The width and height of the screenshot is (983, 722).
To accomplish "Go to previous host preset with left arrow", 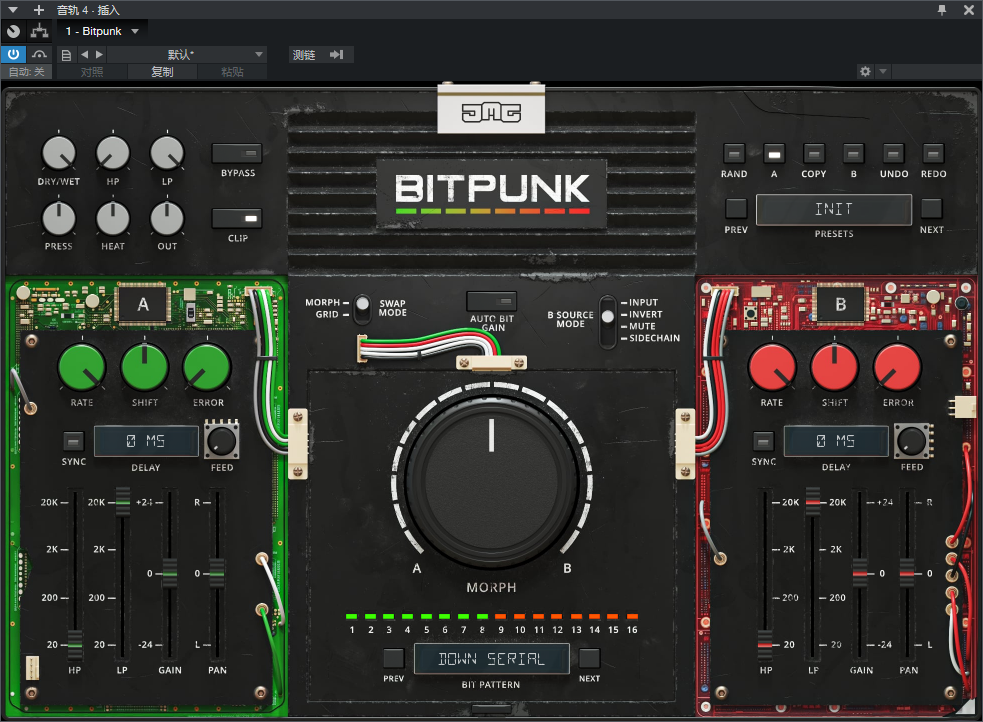I will 85,55.
